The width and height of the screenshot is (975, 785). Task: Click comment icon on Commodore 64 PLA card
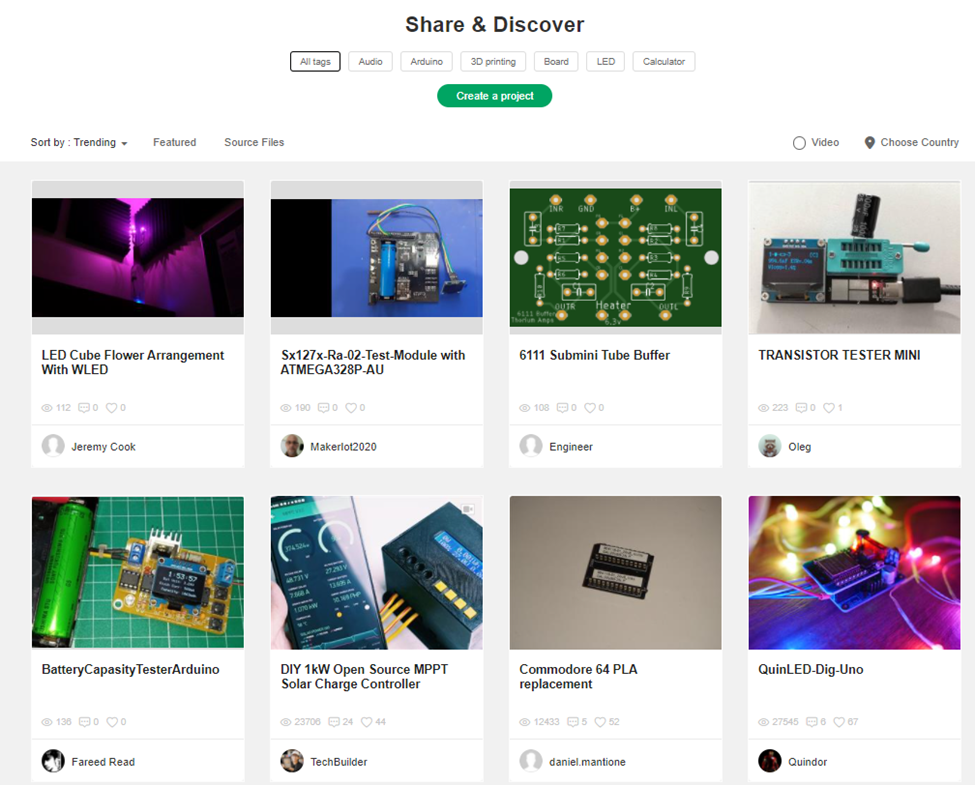(573, 722)
